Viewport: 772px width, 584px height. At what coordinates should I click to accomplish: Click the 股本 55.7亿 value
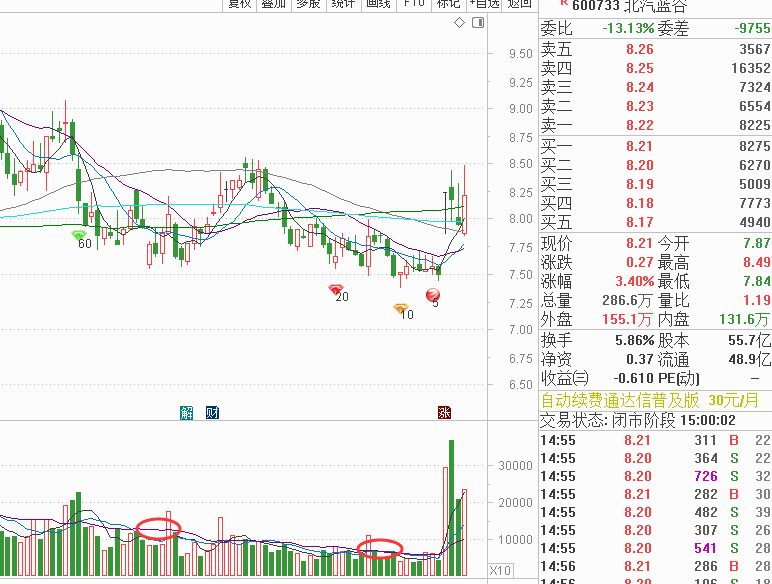[749, 340]
